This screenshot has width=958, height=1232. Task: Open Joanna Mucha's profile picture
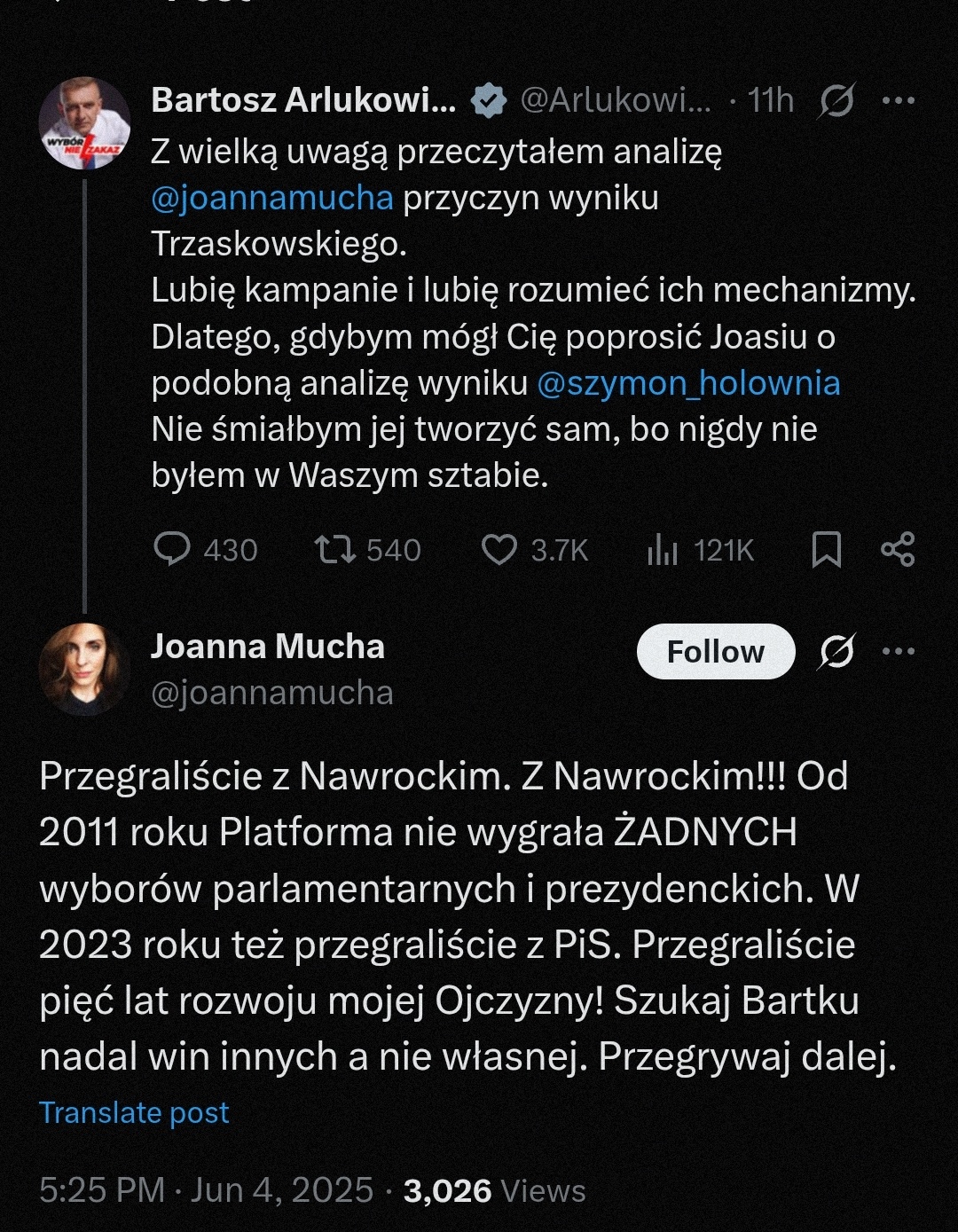point(85,670)
